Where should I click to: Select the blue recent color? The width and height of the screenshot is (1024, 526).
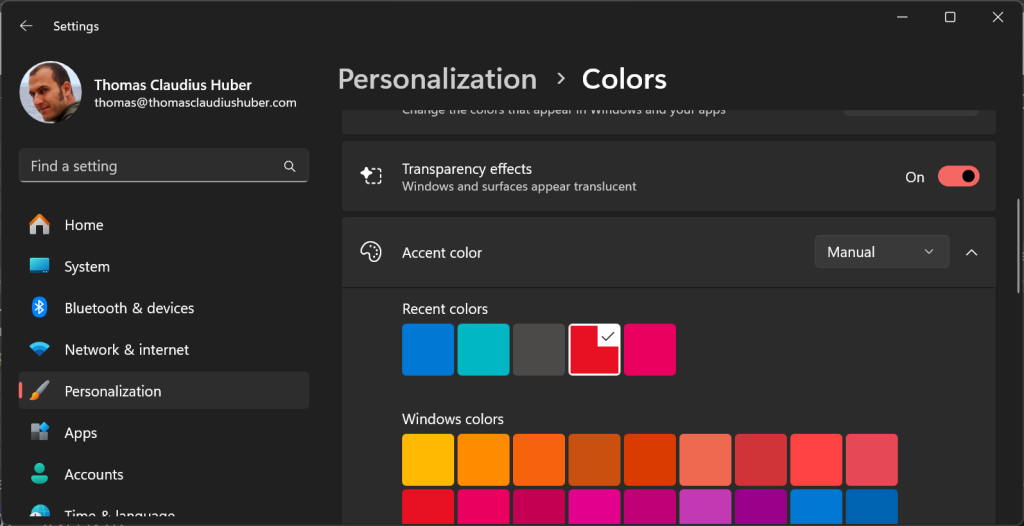coord(428,350)
